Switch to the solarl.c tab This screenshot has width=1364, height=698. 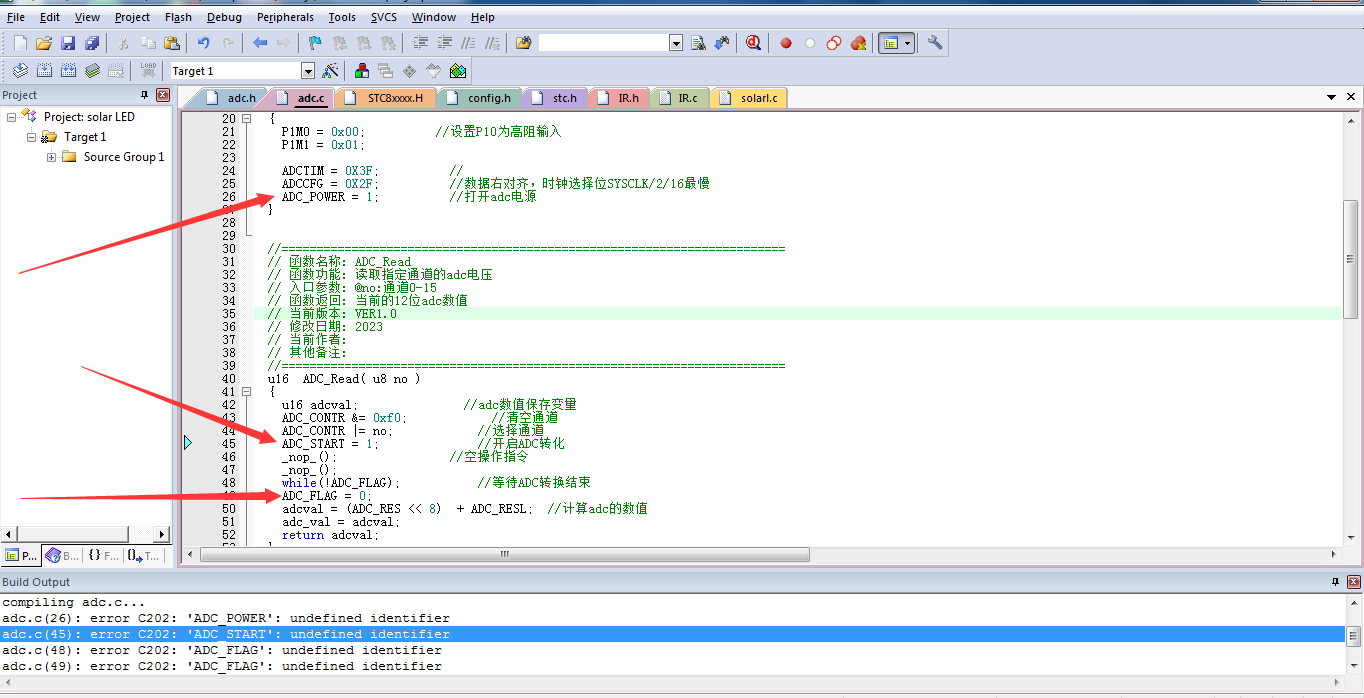(750, 98)
